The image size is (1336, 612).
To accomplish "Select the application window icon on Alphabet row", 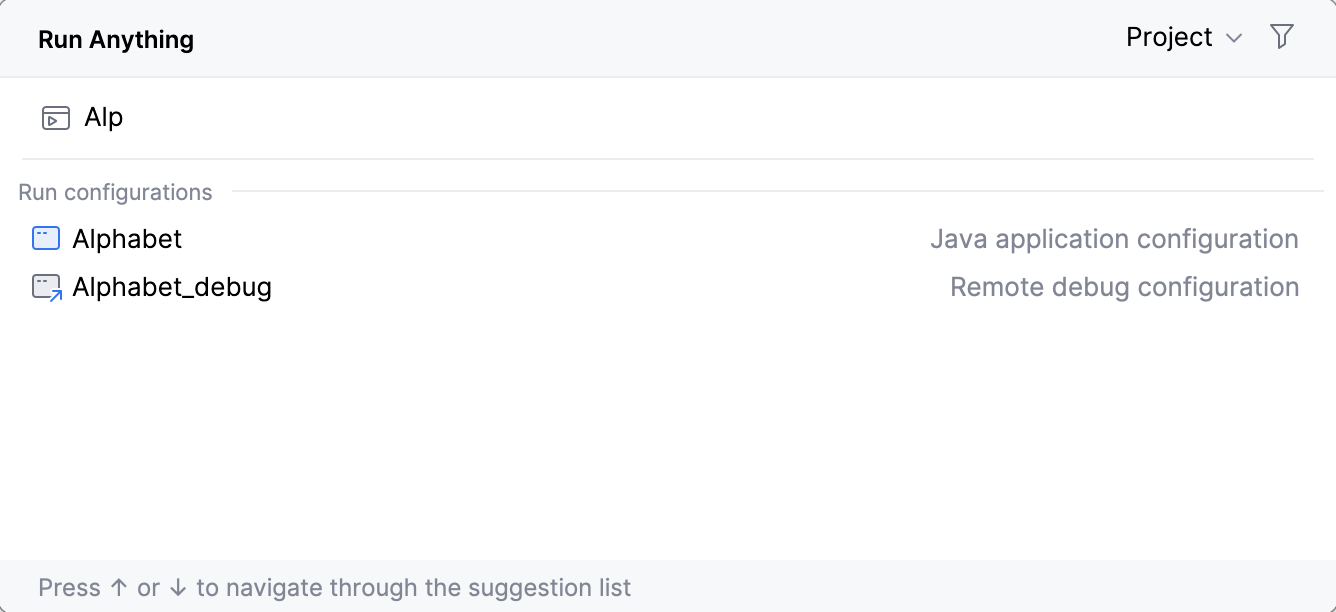I will pos(45,238).
